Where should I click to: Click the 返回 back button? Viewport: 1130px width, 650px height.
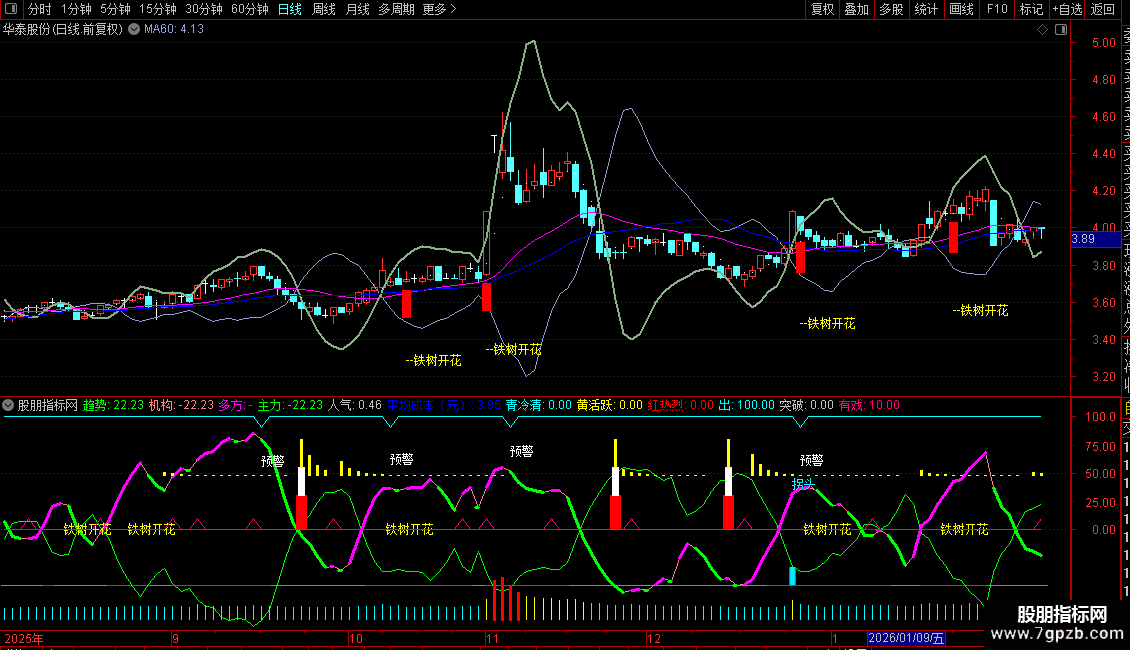(1103, 9)
